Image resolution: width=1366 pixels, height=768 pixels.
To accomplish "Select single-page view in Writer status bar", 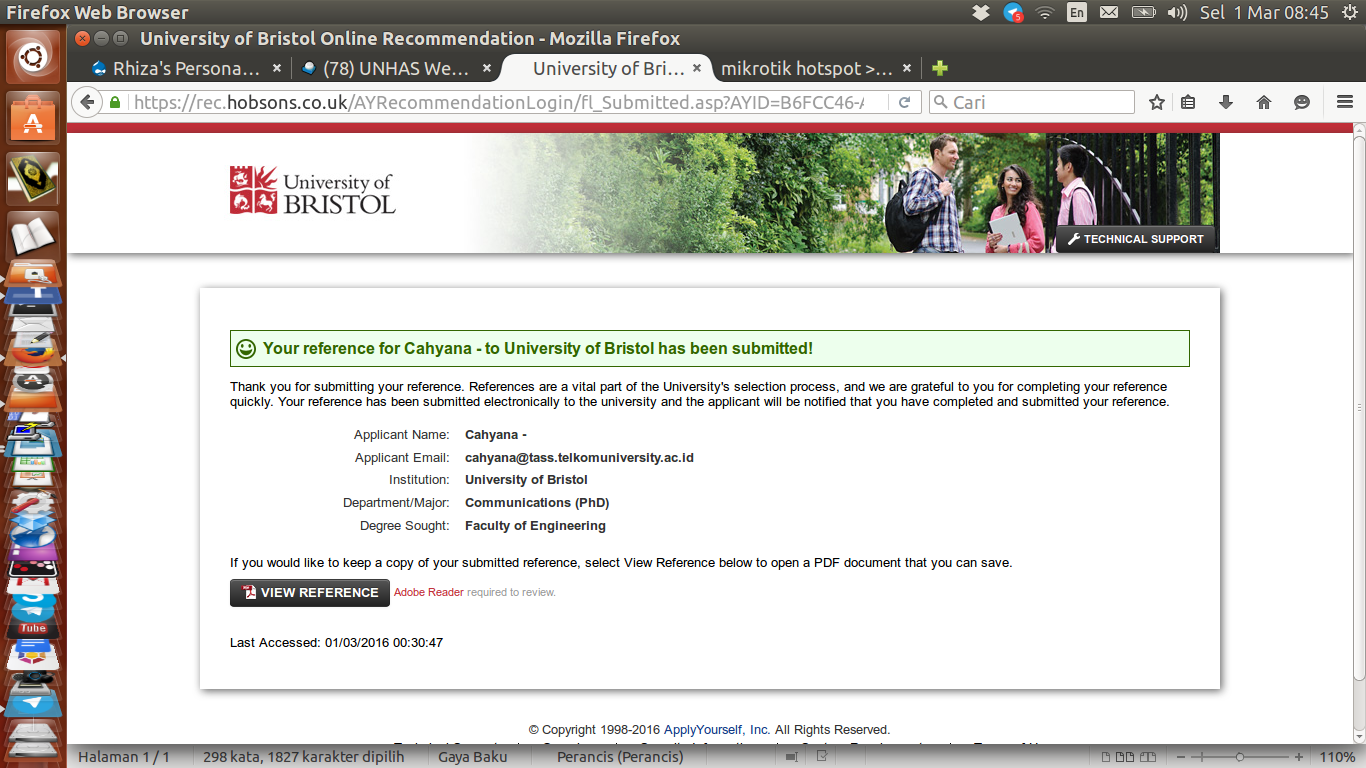I will coord(1108,757).
